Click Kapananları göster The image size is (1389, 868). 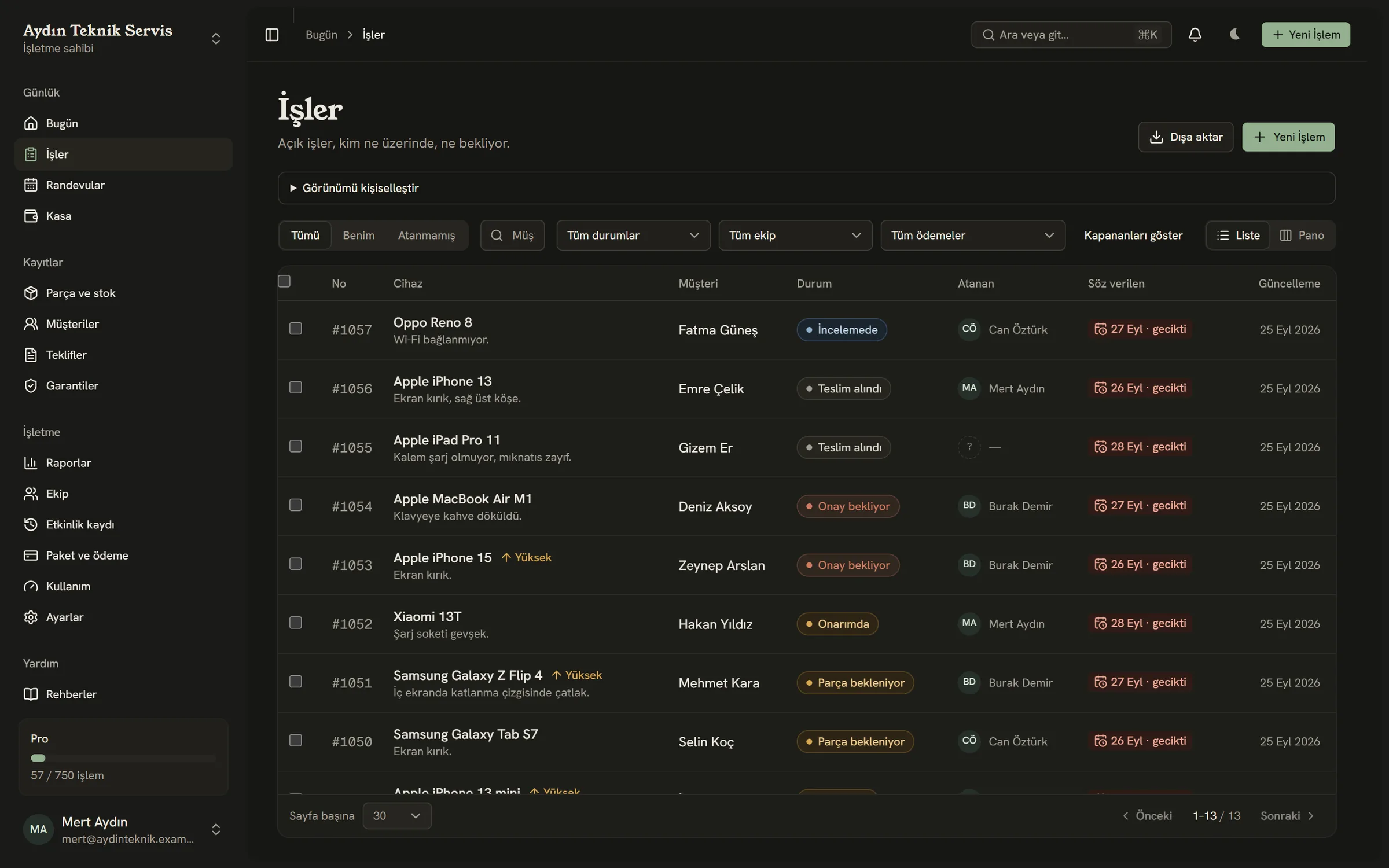[1133, 236]
